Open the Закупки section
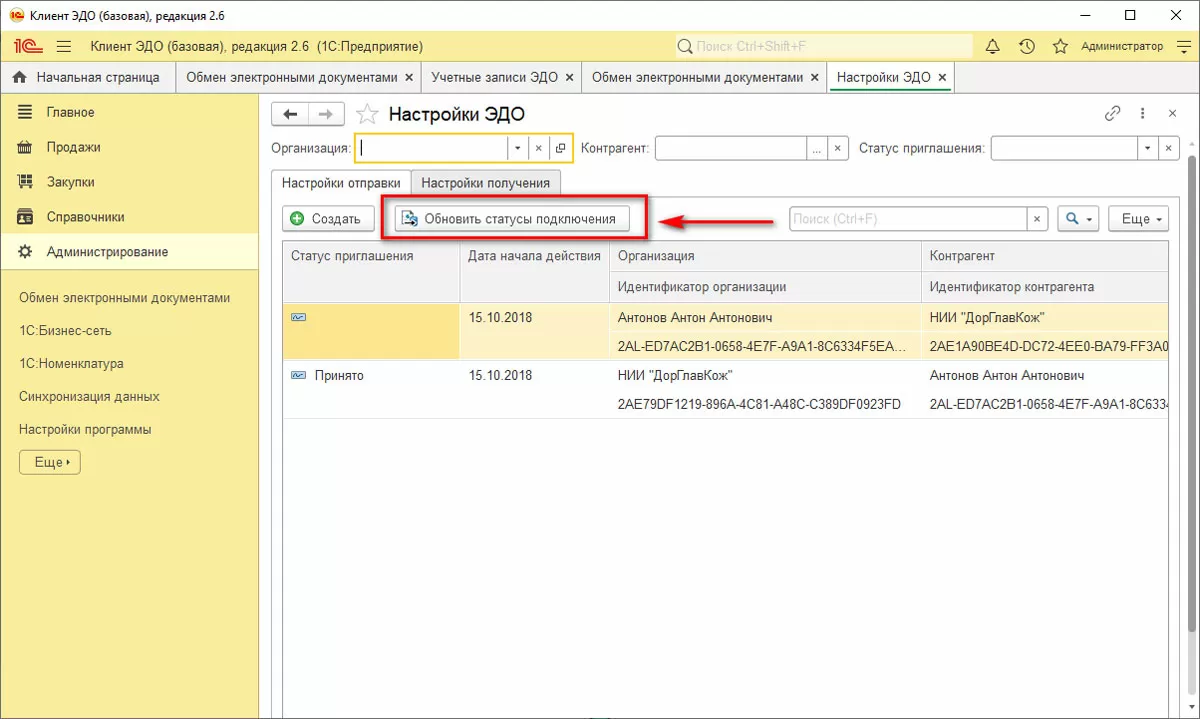 pyautogui.click(x=129, y=182)
